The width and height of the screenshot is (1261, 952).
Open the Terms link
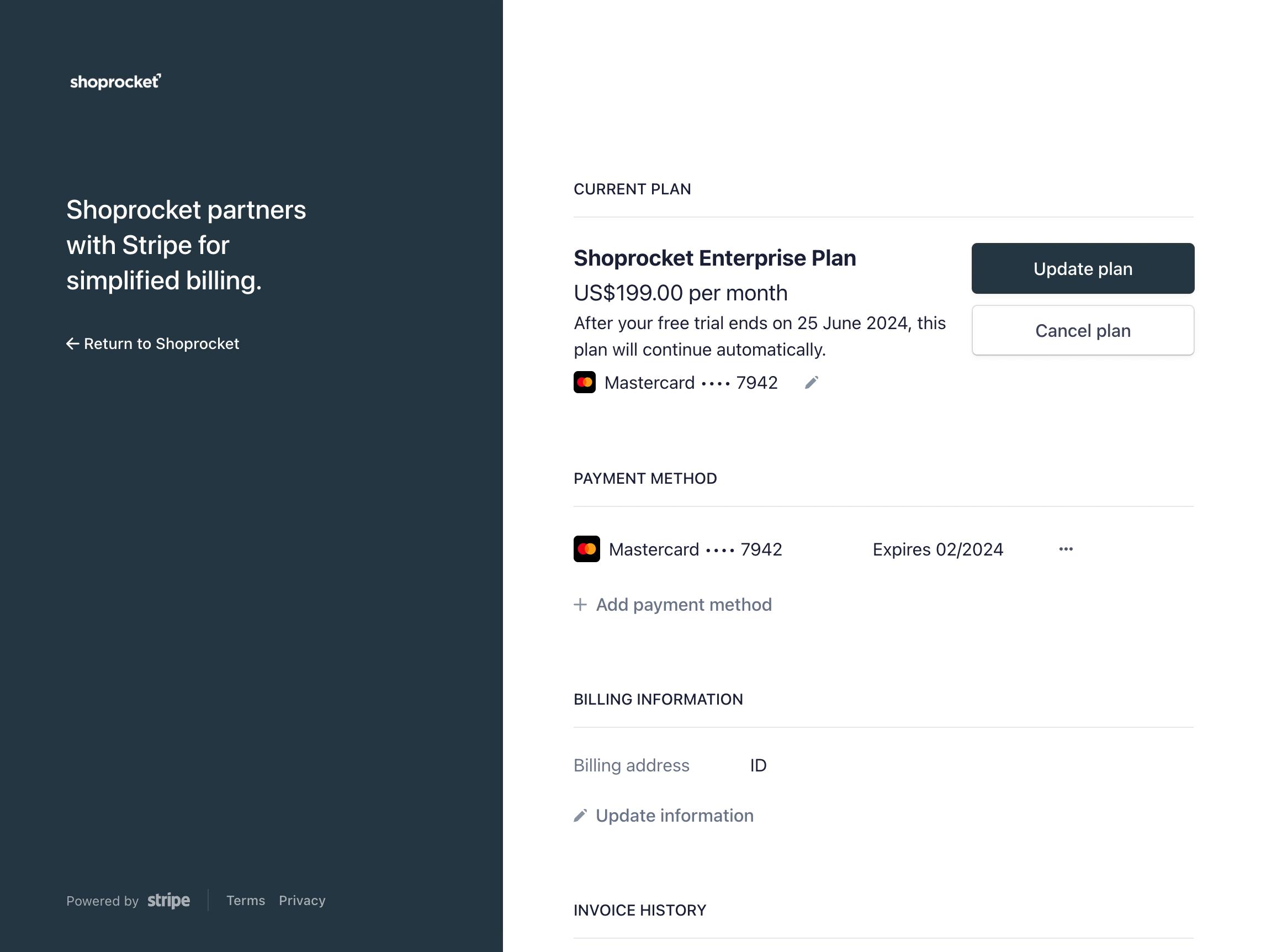tap(246, 901)
